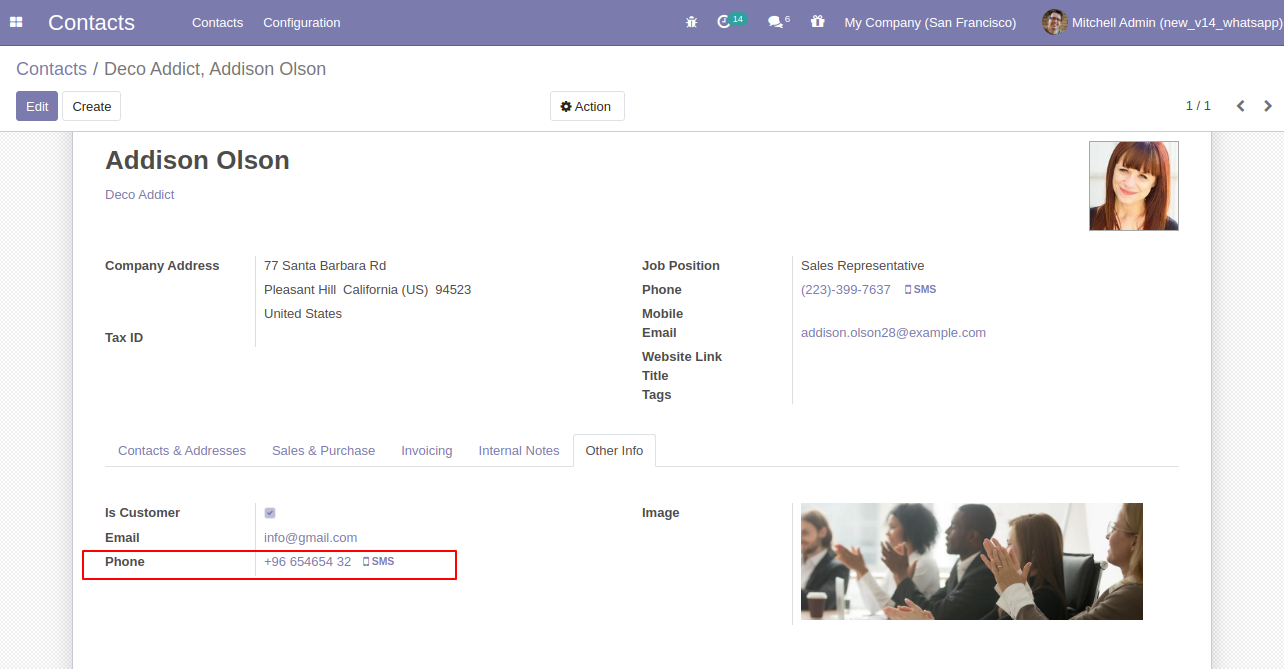Open Deco Addict company link
The height and width of the screenshot is (669, 1284).
140,195
